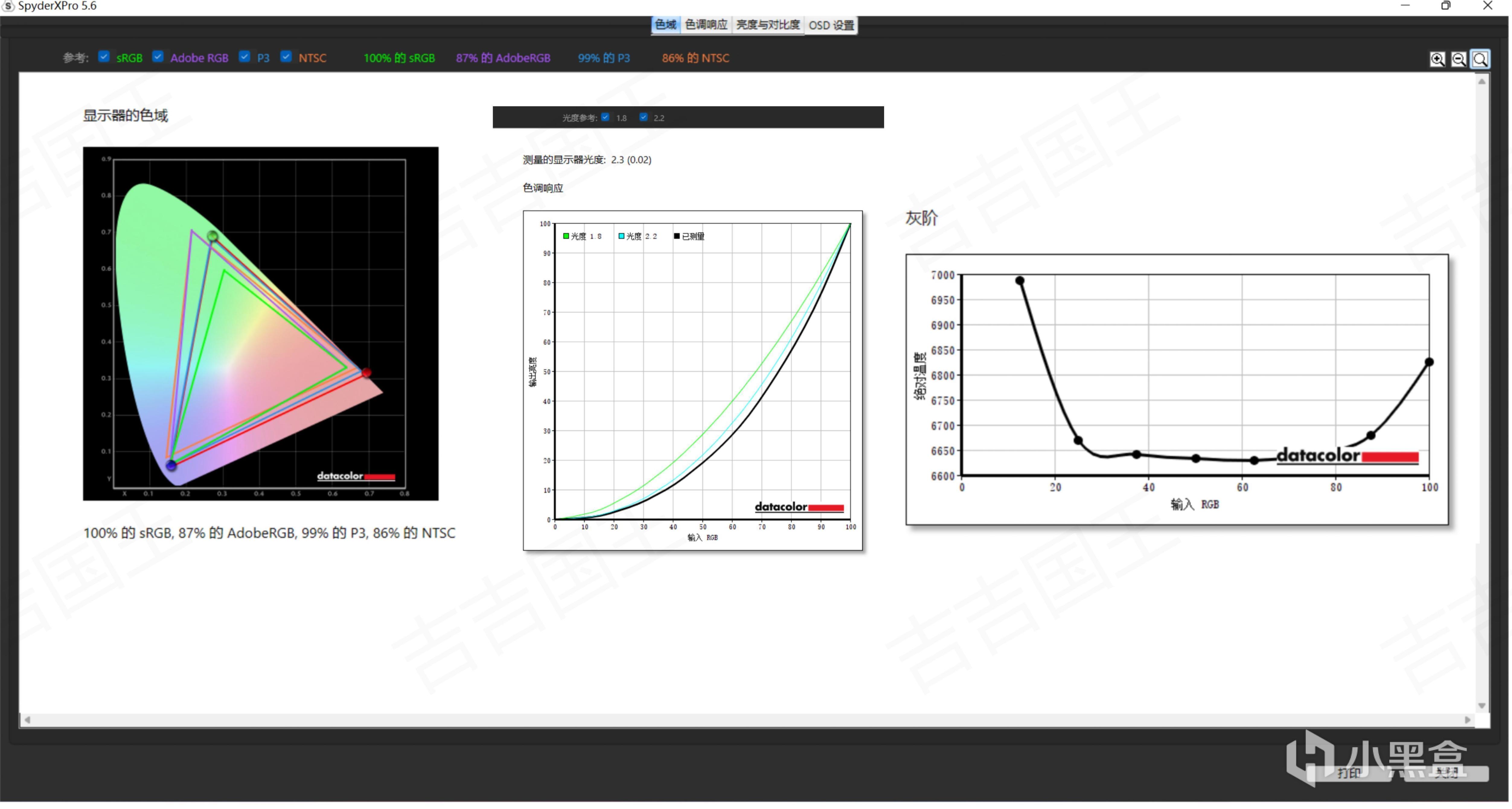
Task: Click the zoom in magnifier icon
Action: pyautogui.click(x=1437, y=59)
